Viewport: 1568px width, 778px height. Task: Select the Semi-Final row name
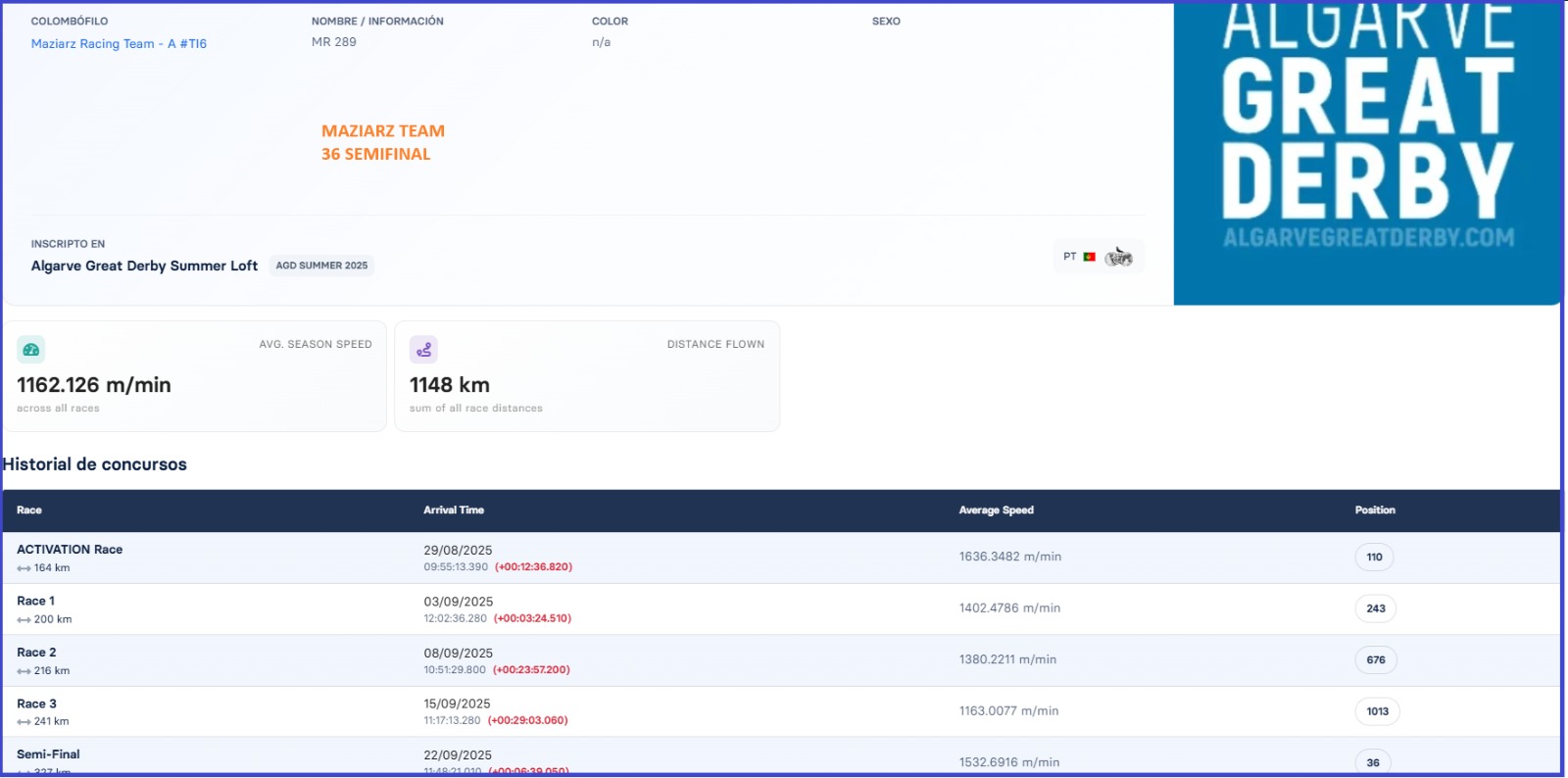coord(48,754)
